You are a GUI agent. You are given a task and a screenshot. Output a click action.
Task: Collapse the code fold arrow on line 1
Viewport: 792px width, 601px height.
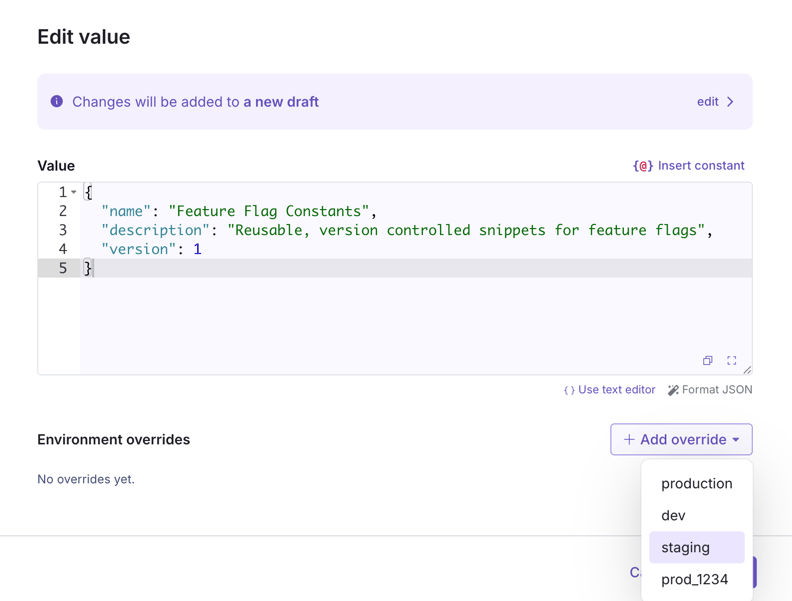(74, 192)
